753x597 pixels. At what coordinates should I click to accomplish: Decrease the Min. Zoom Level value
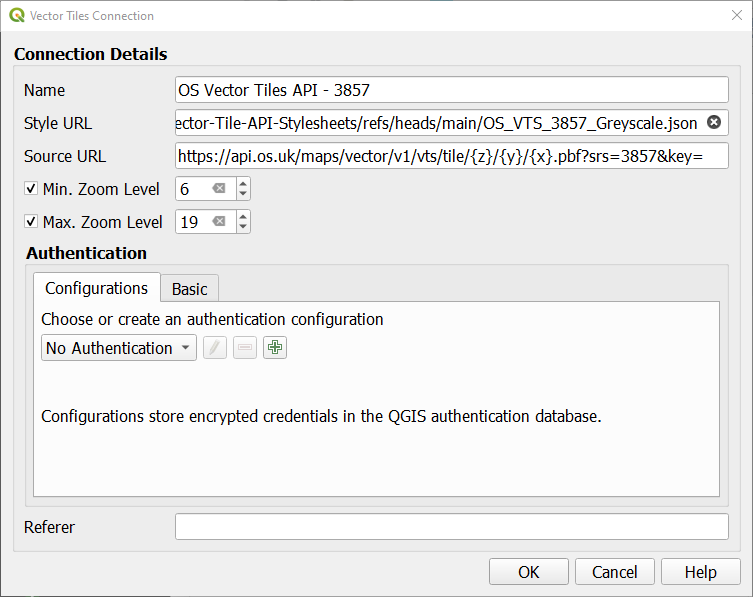click(243, 194)
